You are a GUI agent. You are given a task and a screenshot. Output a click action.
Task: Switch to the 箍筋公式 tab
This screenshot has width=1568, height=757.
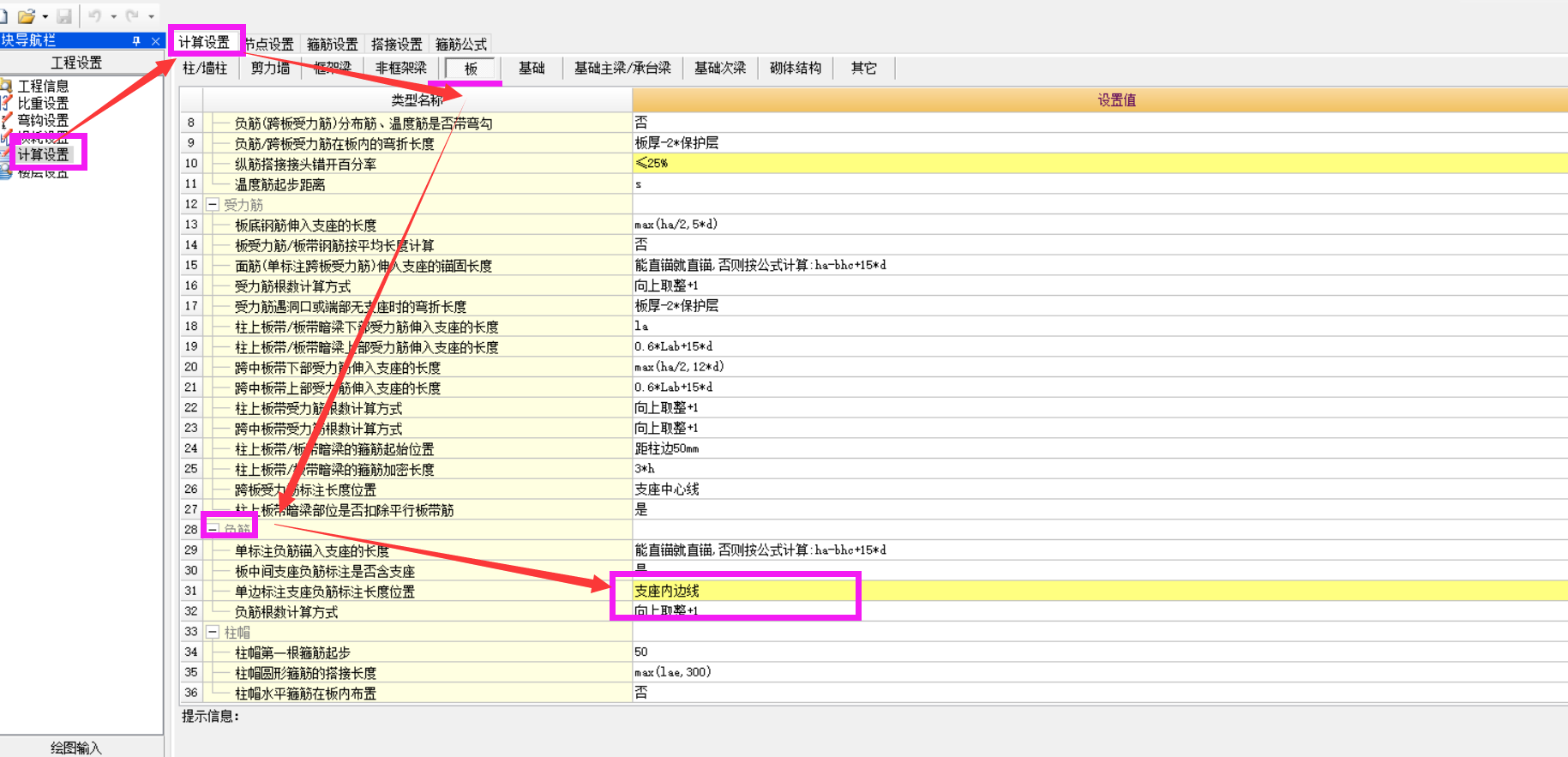point(461,44)
